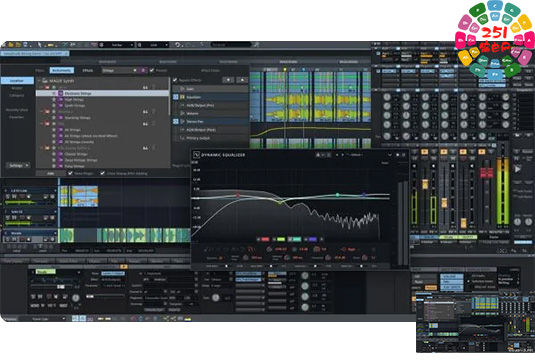Viewport: 535px width, 363px height.
Task: Toggle the Bypass Effects checkbox
Action: [x=175, y=80]
